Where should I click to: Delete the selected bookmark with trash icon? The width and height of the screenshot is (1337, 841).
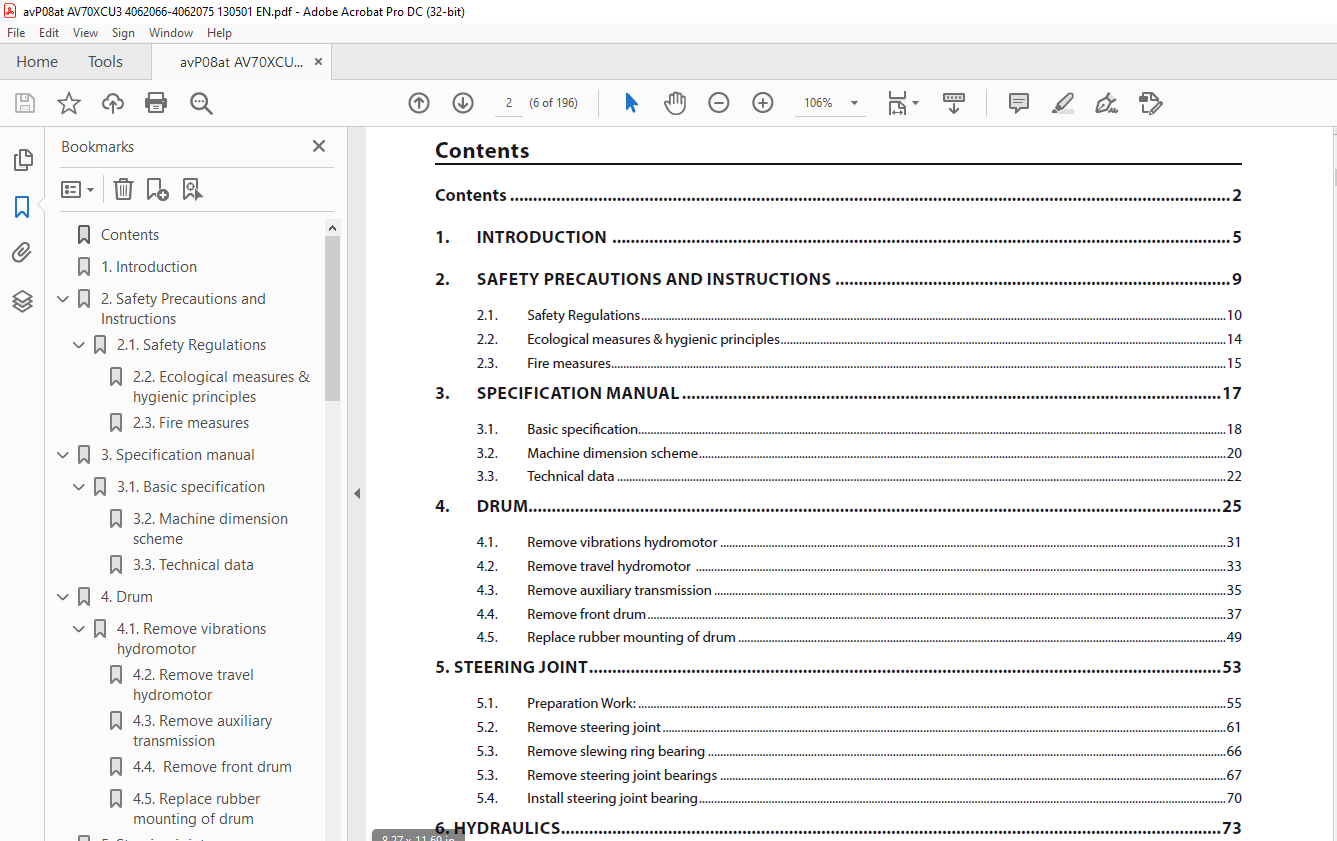(x=123, y=189)
